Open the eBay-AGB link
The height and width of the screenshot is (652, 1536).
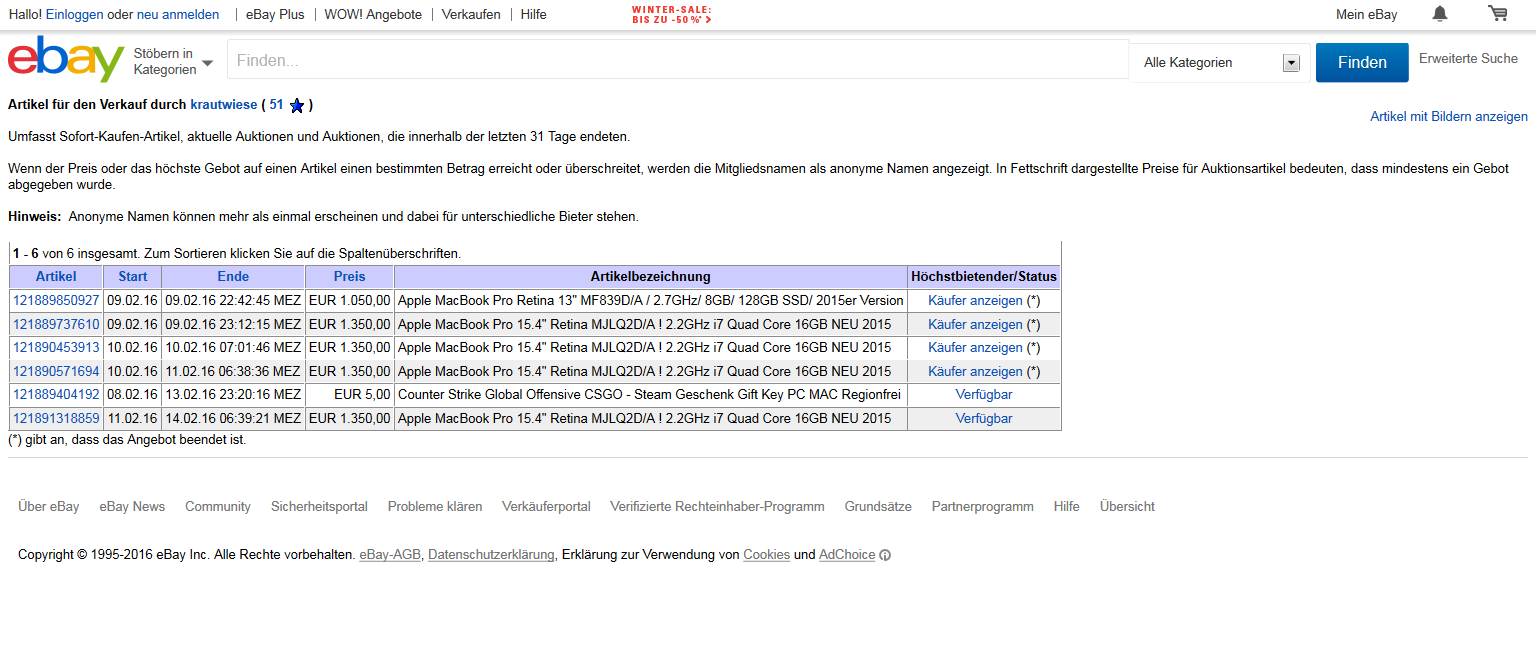(390, 555)
